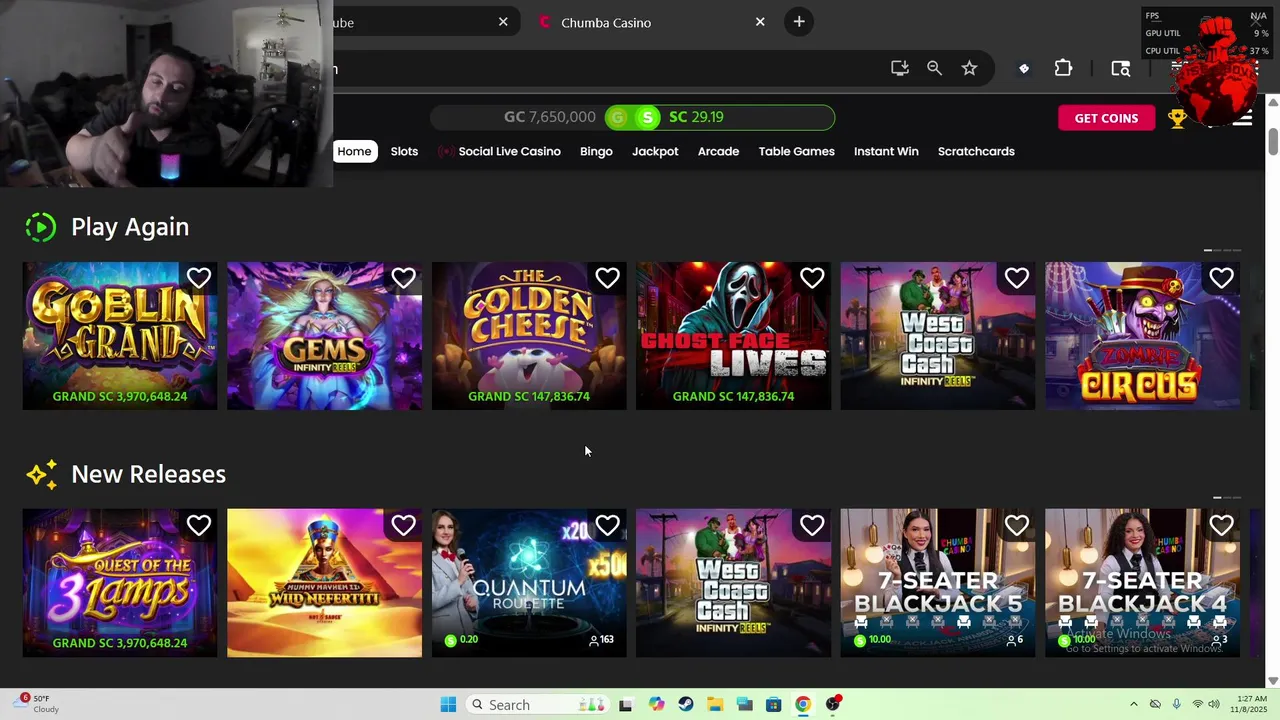Go to Bingo category

[x=596, y=151]
